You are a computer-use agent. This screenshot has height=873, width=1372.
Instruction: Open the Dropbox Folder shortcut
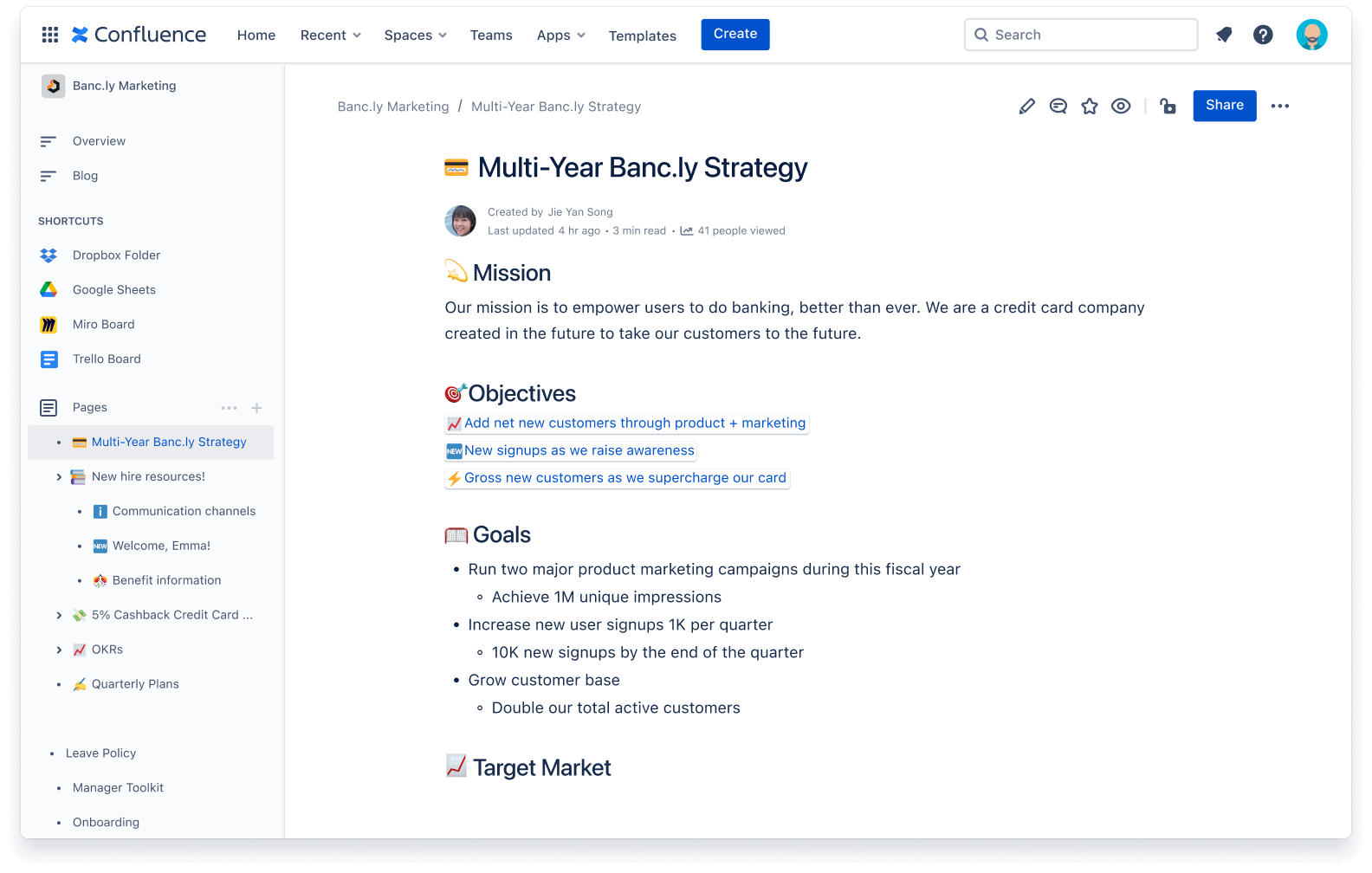[x=116, y=255]
